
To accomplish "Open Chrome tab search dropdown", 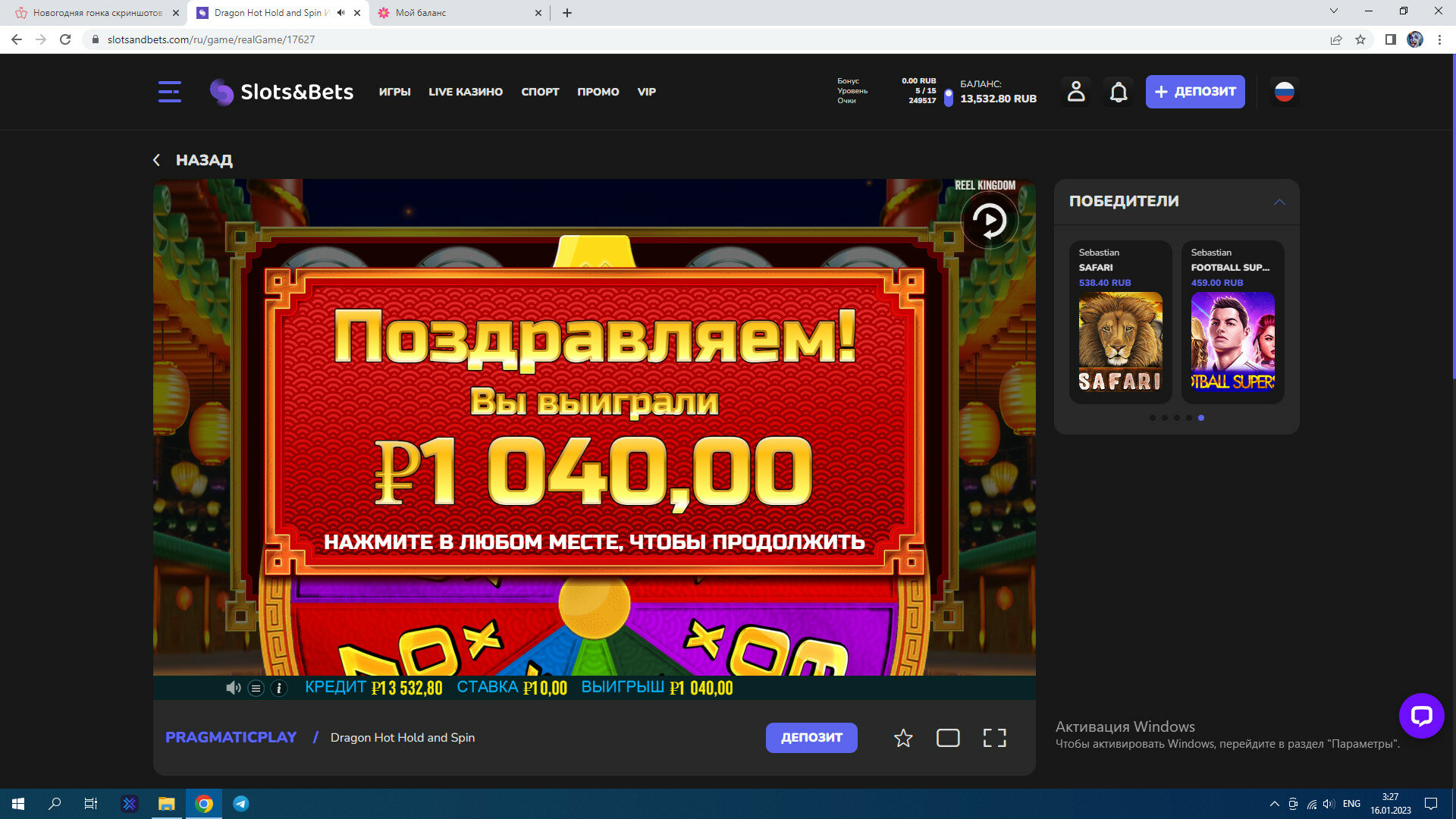I will (x=1334, y=11).
